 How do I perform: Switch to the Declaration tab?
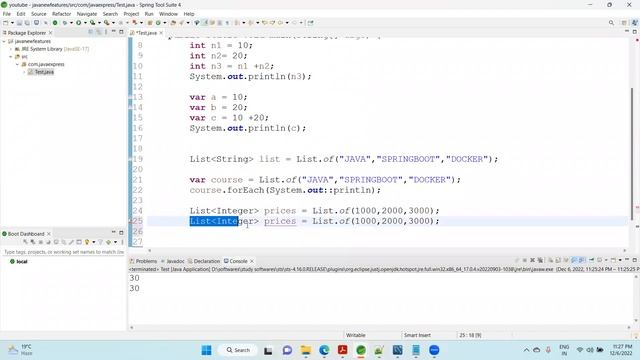[x=204, y=261]
